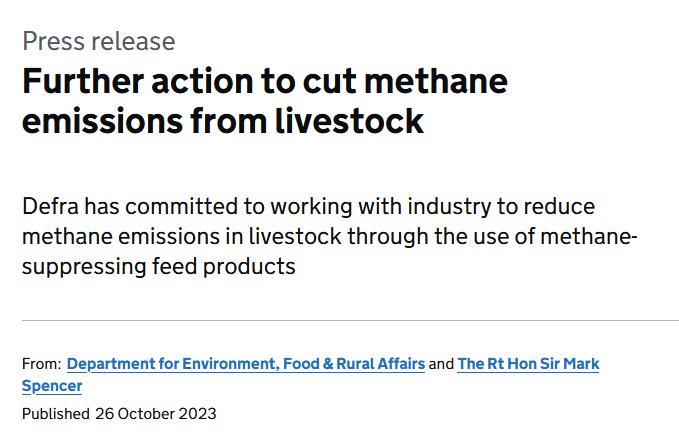Open the Department for Environment, Food & Rural Affairs link
Image resolution: width=679 pixels, height=443 pixels.
click(x=245, y=364)
